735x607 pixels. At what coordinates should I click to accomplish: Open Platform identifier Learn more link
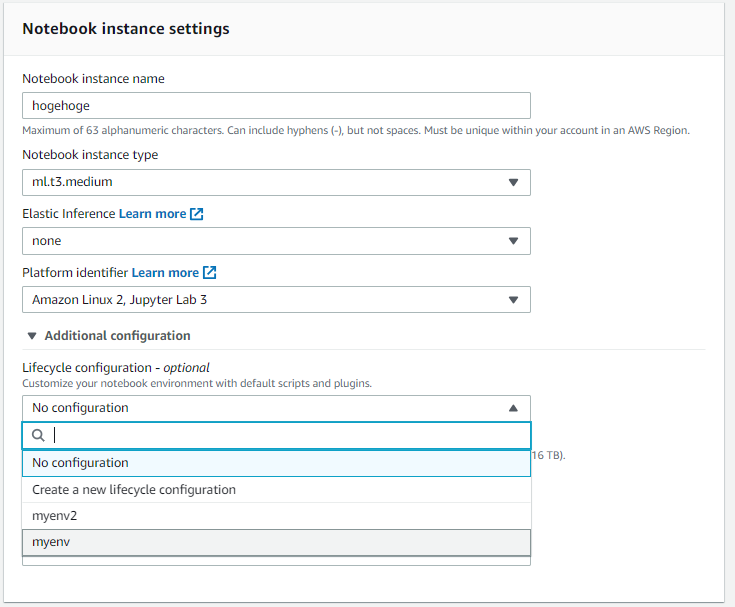click(x=165, y=272)
